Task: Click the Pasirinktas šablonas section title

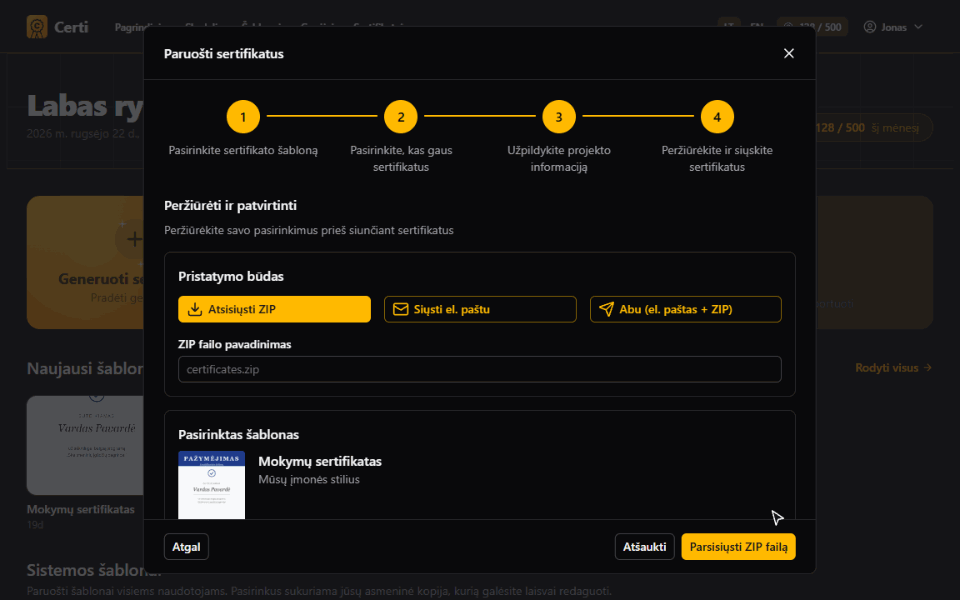Action: tap(239, 435)
